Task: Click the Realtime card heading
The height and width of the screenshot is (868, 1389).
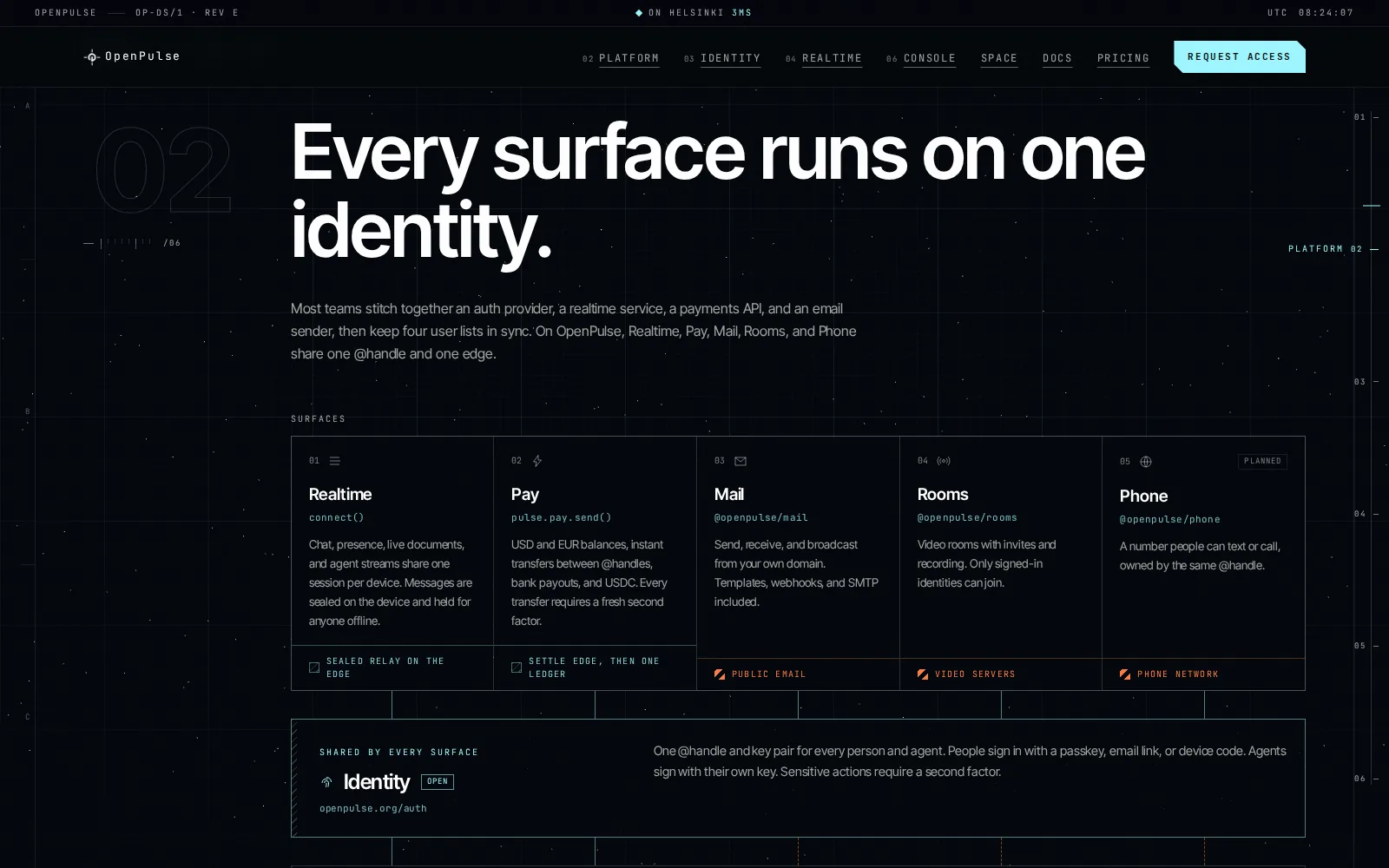Action: point(340,494)
